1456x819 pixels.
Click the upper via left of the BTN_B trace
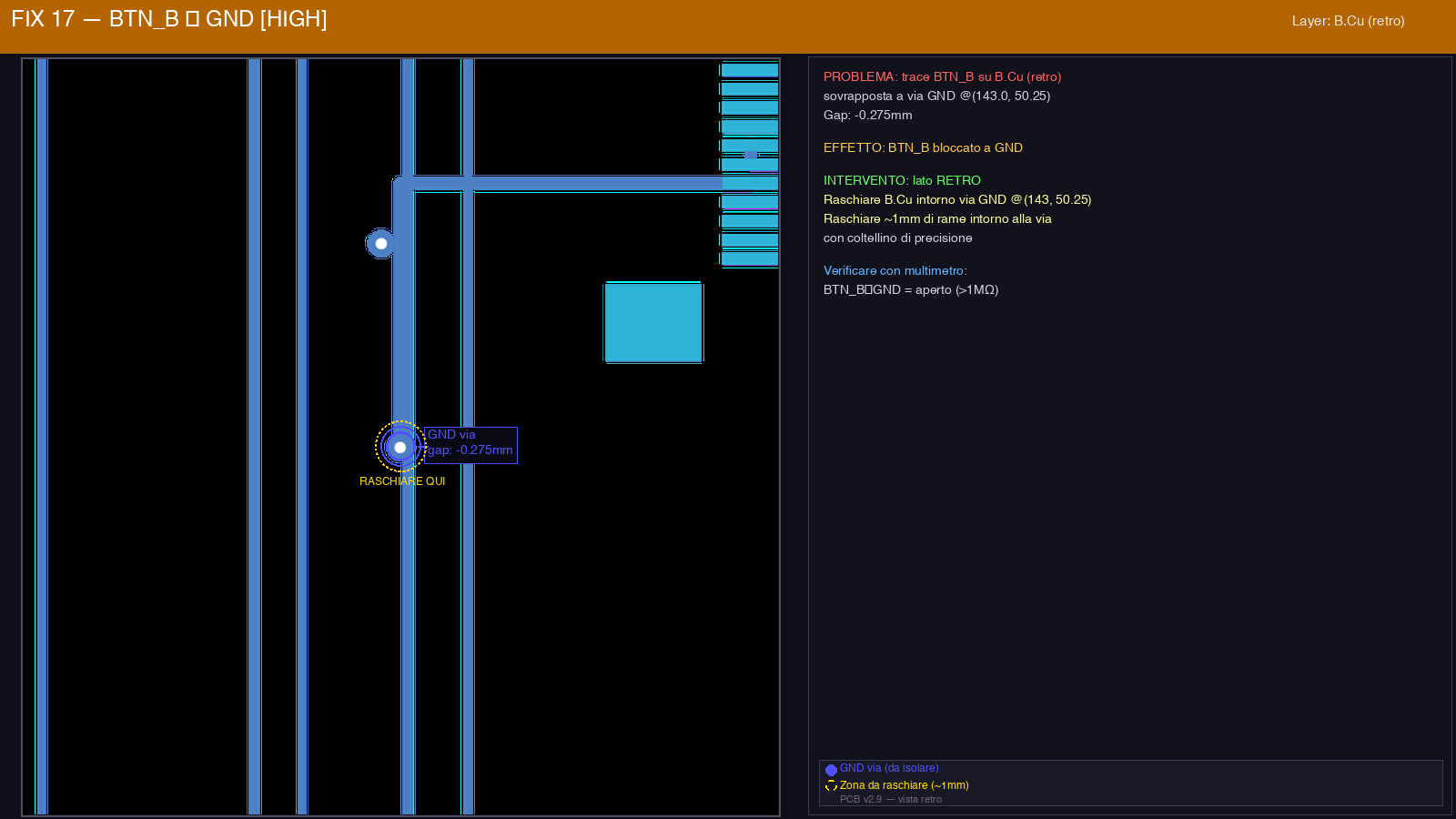click(380, 243)
